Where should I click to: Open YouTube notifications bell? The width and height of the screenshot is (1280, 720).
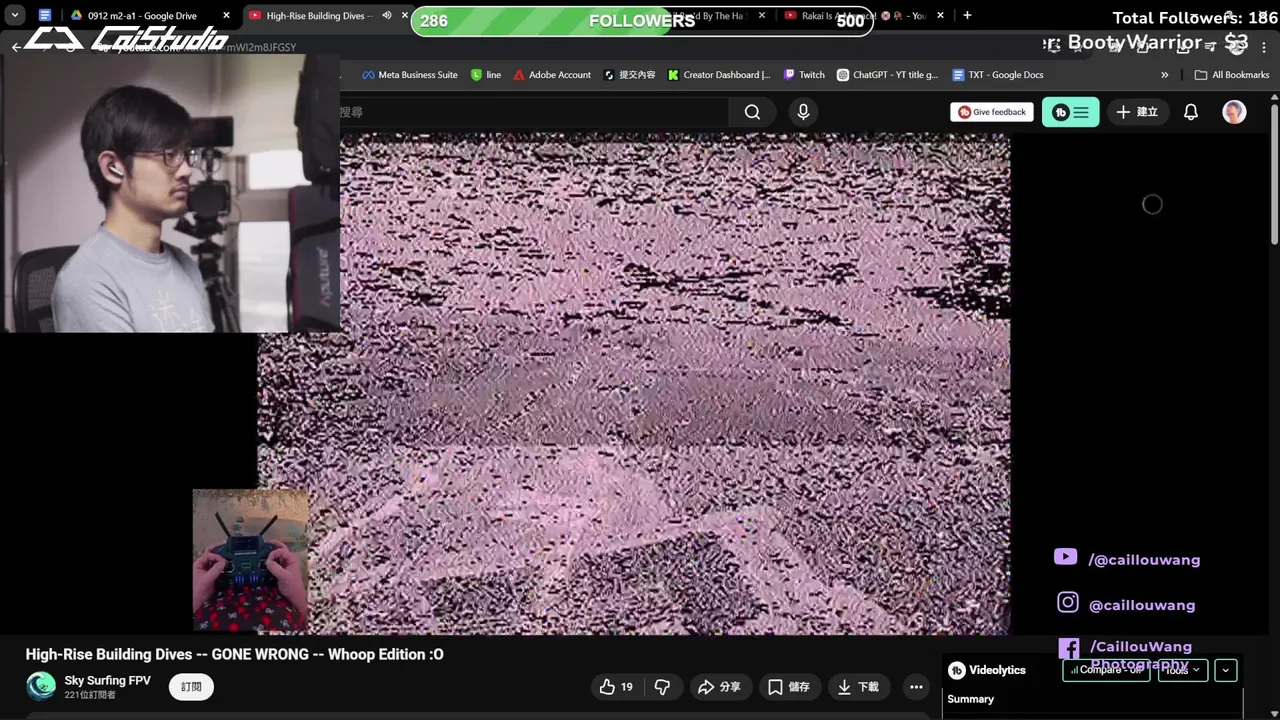pos(1190,112)
